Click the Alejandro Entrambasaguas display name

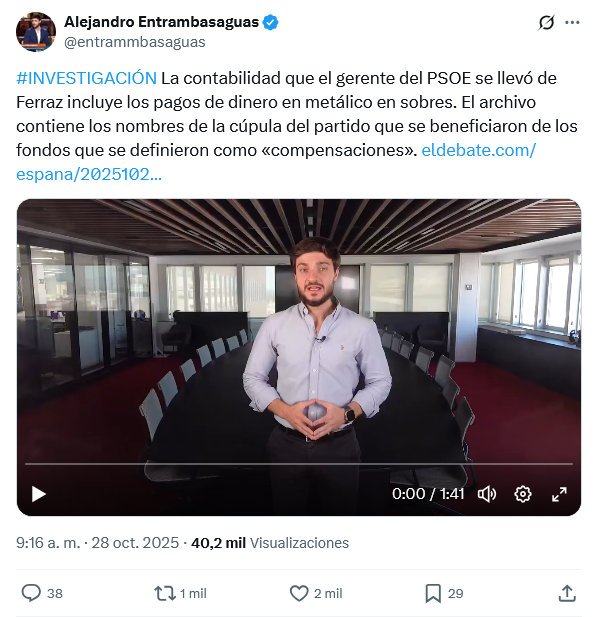click(x=161, y=22)
